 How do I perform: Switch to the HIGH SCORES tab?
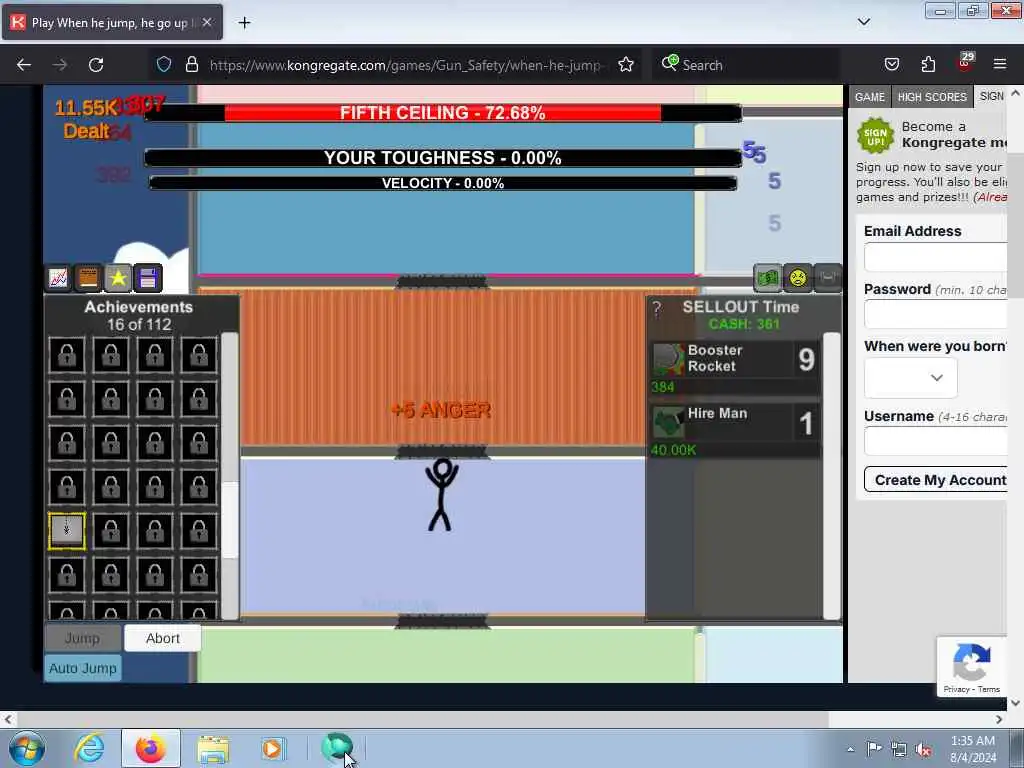(932, 97)
